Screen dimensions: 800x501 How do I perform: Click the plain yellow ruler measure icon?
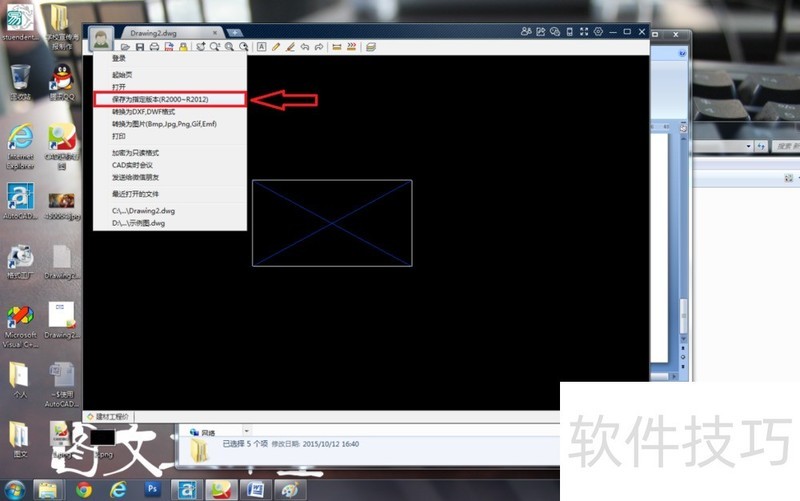(x=337, y=47)
